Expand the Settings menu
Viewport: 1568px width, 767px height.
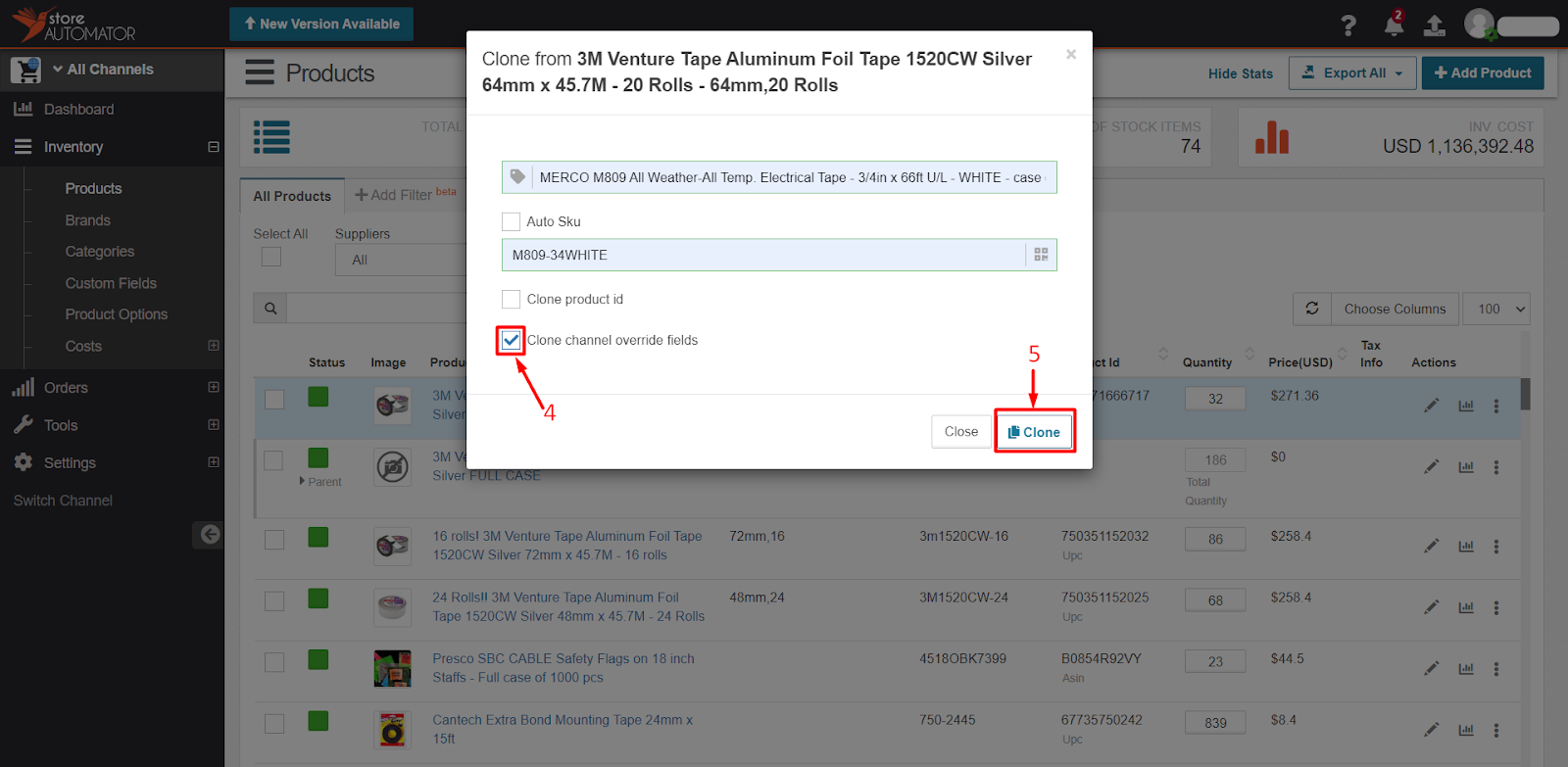pyautogui.click(x=214, y=462)
